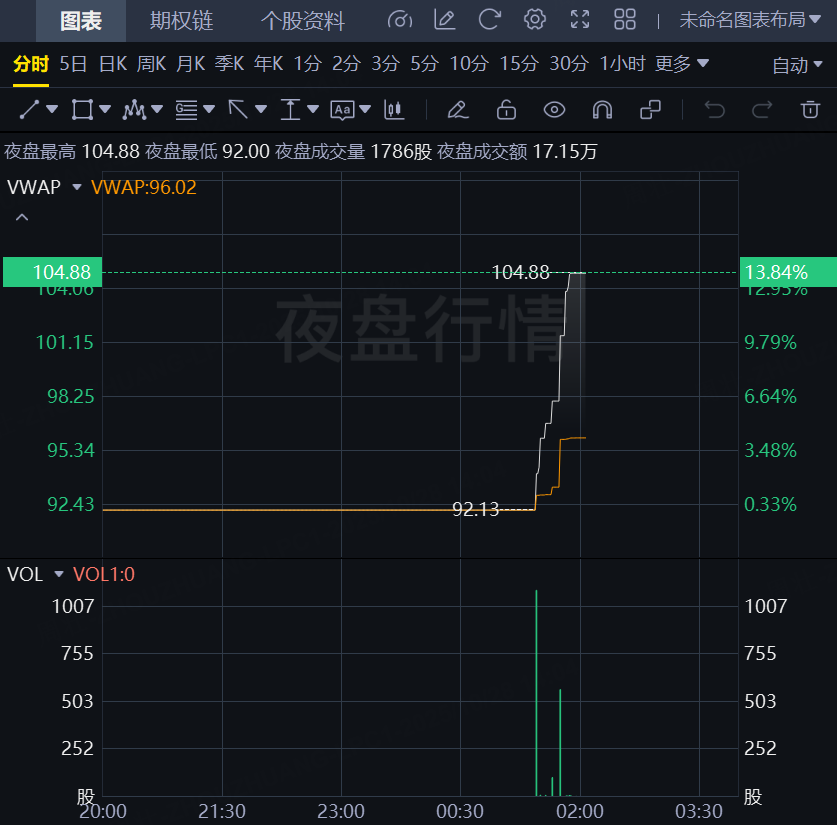The image size is (837, 825).
Task: Expand Fibonacci tool options arrow
Action: 209,109
